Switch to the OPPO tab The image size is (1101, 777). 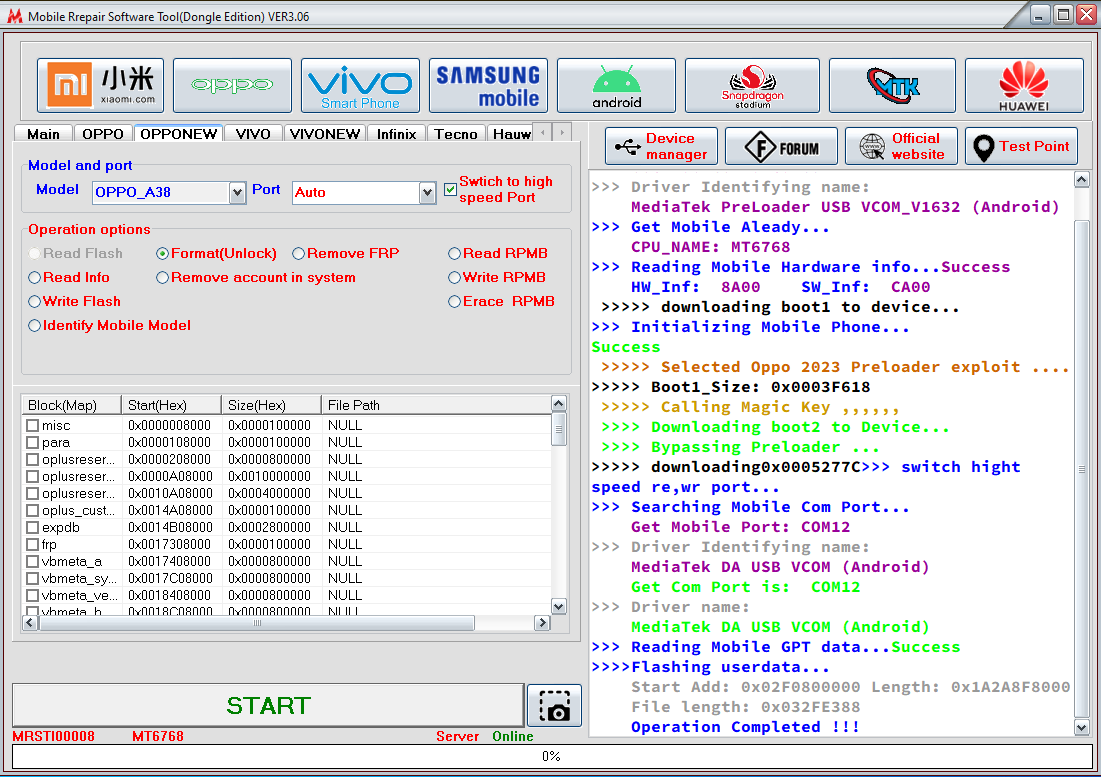(103, 133)
